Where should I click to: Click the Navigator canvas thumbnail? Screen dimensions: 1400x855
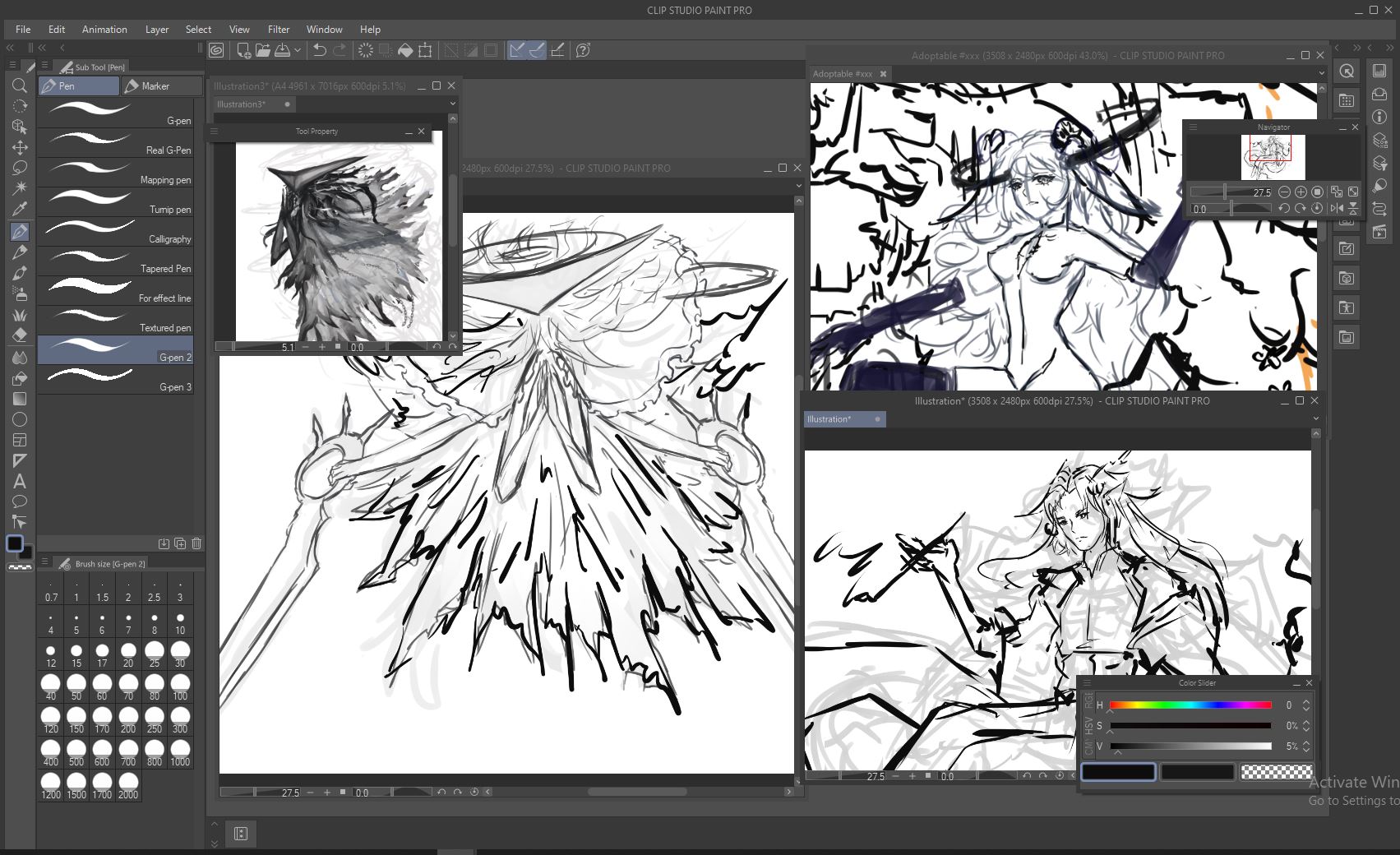coord(1273,157)
